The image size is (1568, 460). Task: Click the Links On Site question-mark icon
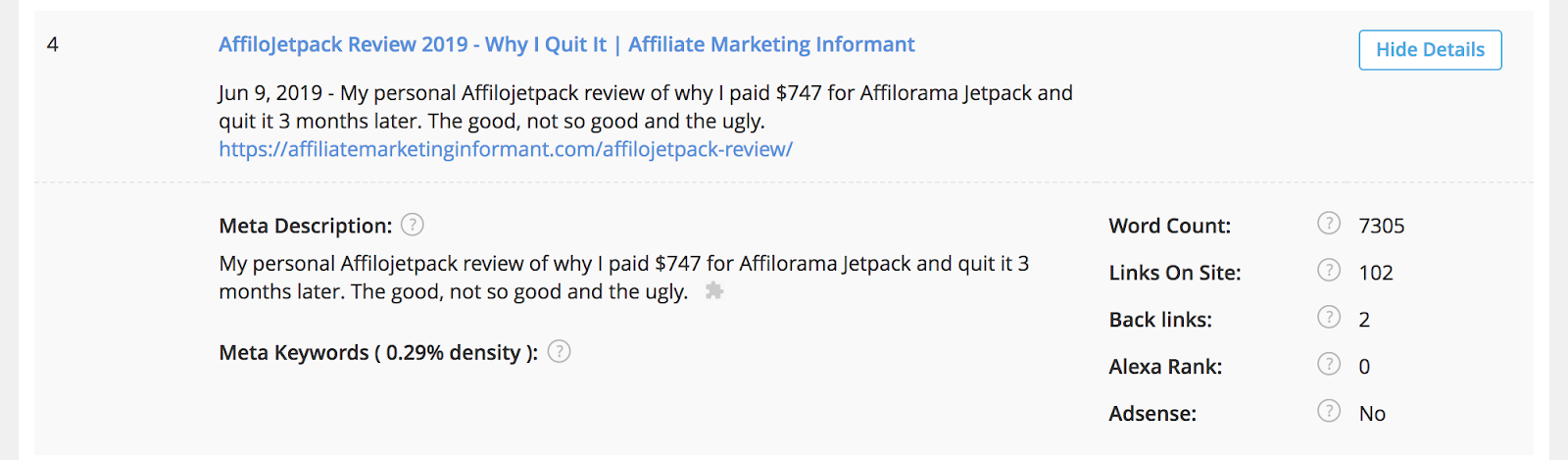1329,271
